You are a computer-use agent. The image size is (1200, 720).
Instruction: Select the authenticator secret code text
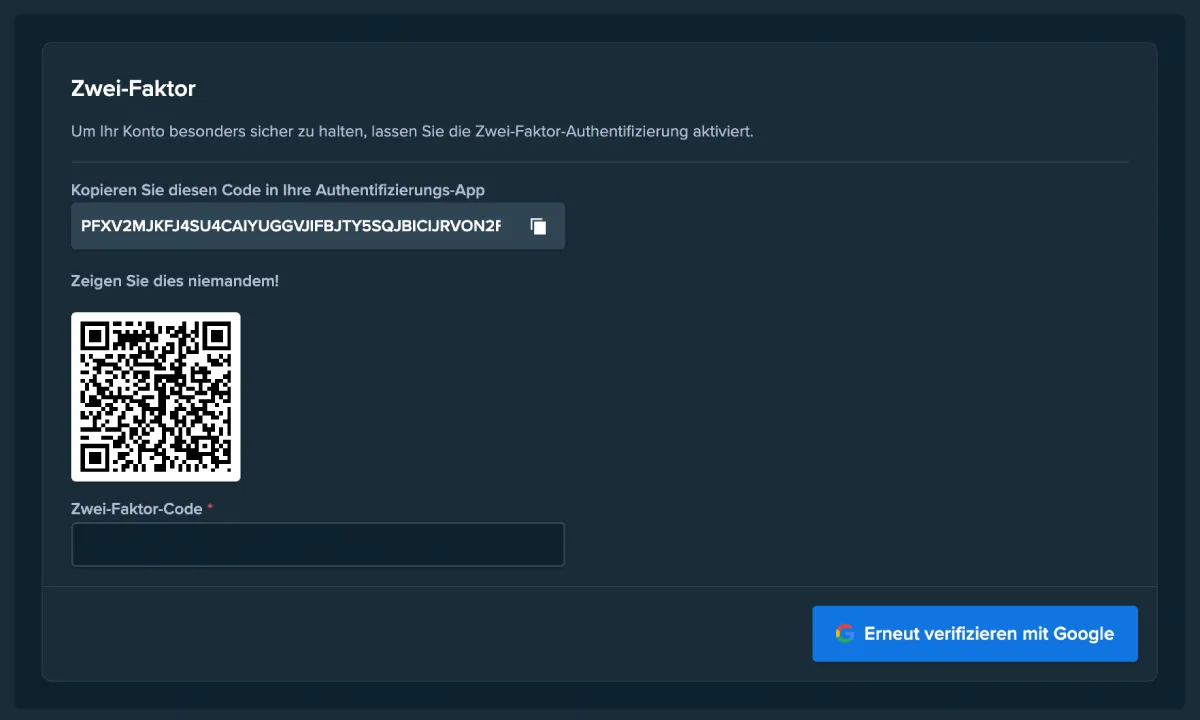tap(290, 226)
